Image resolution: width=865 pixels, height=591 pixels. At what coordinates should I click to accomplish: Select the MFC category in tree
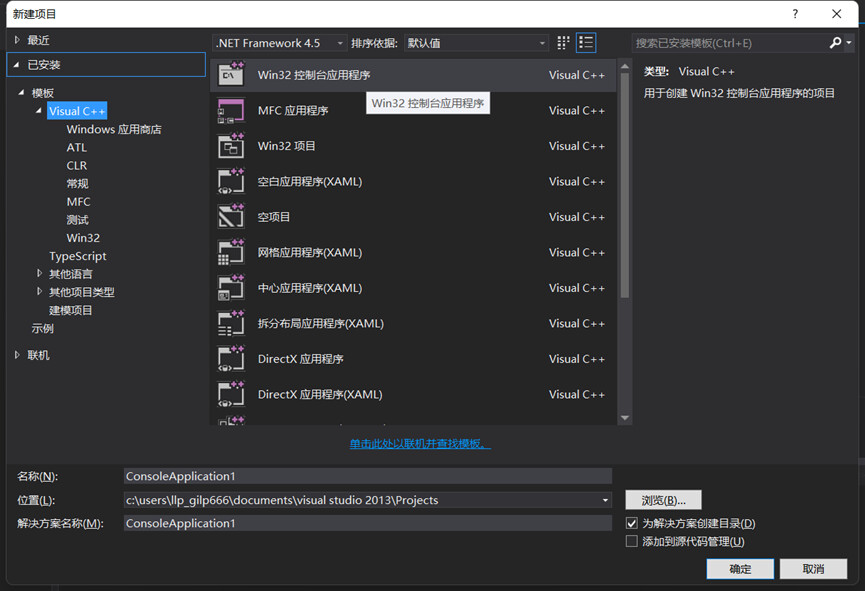point(78,201)
